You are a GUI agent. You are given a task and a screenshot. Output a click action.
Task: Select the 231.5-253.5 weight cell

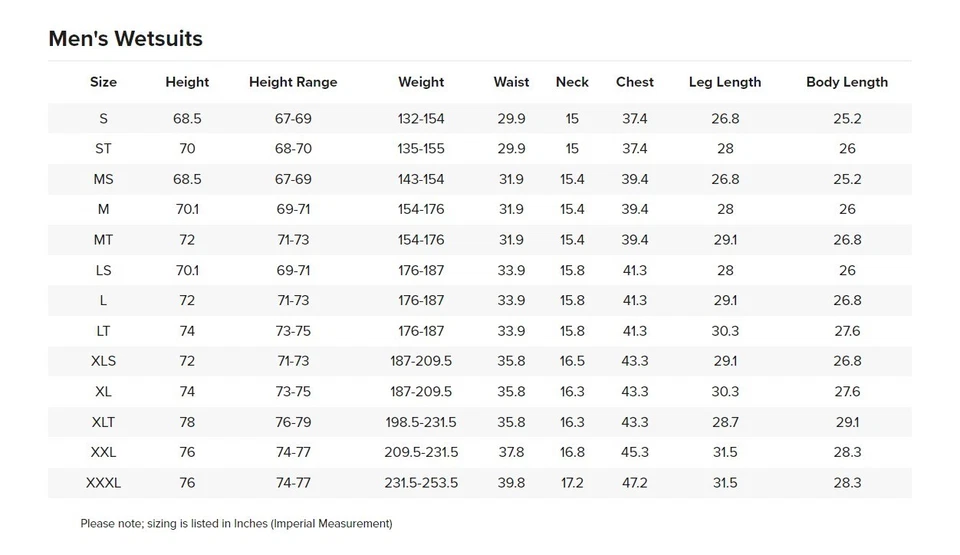click(x=421, y=483)
